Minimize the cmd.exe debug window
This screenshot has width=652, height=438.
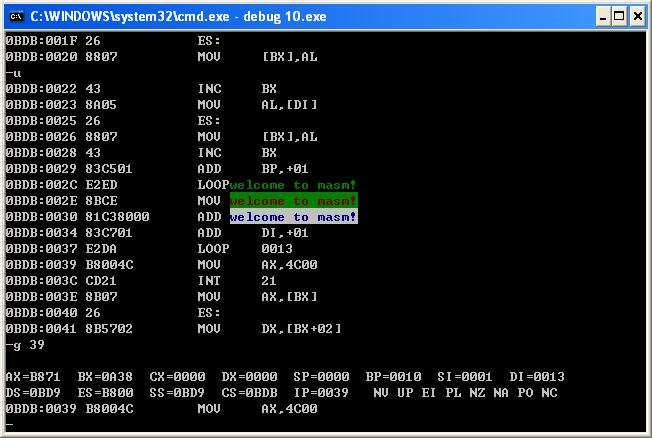click(x=603, y=17)
